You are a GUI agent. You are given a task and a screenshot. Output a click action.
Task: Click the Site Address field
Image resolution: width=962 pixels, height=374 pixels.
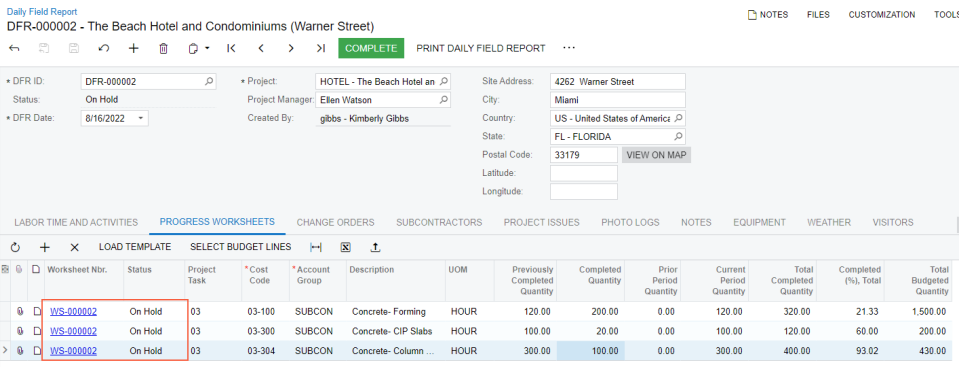[x=618, y=82]
